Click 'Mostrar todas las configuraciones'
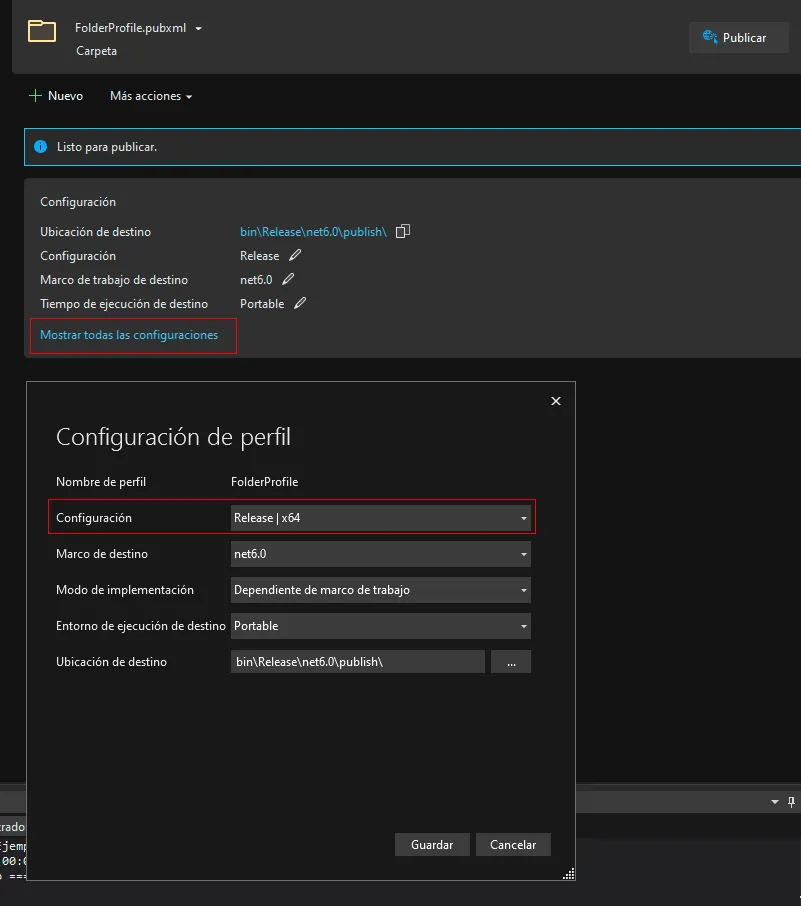This screenshot has height=906, width=801. (132, 335)
